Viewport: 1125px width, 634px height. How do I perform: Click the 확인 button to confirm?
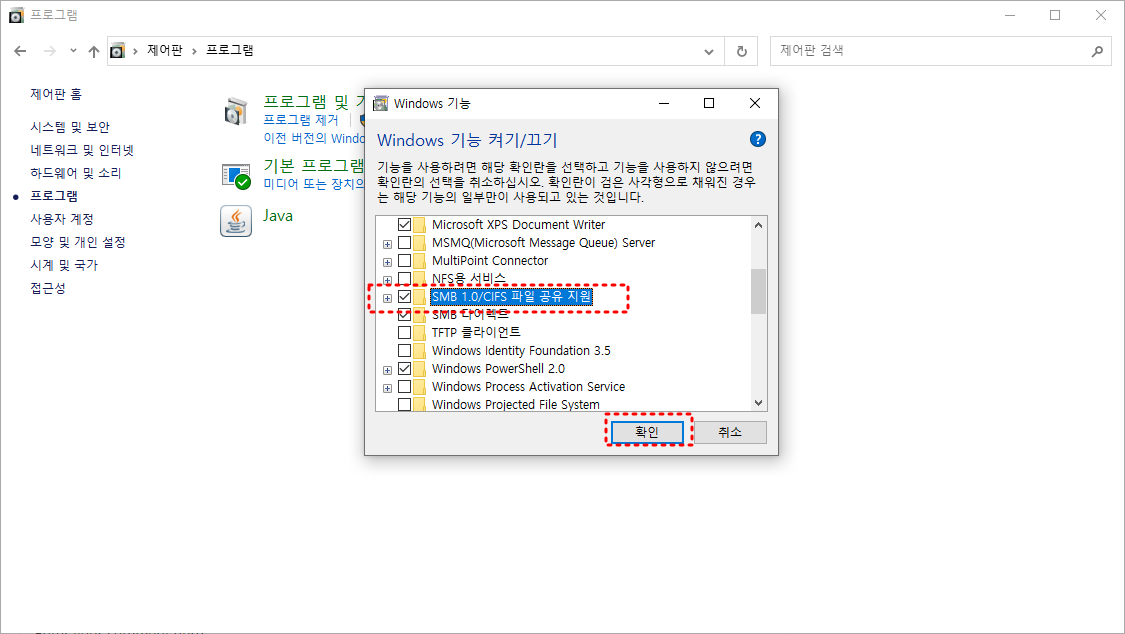click(x=646, y=431)
